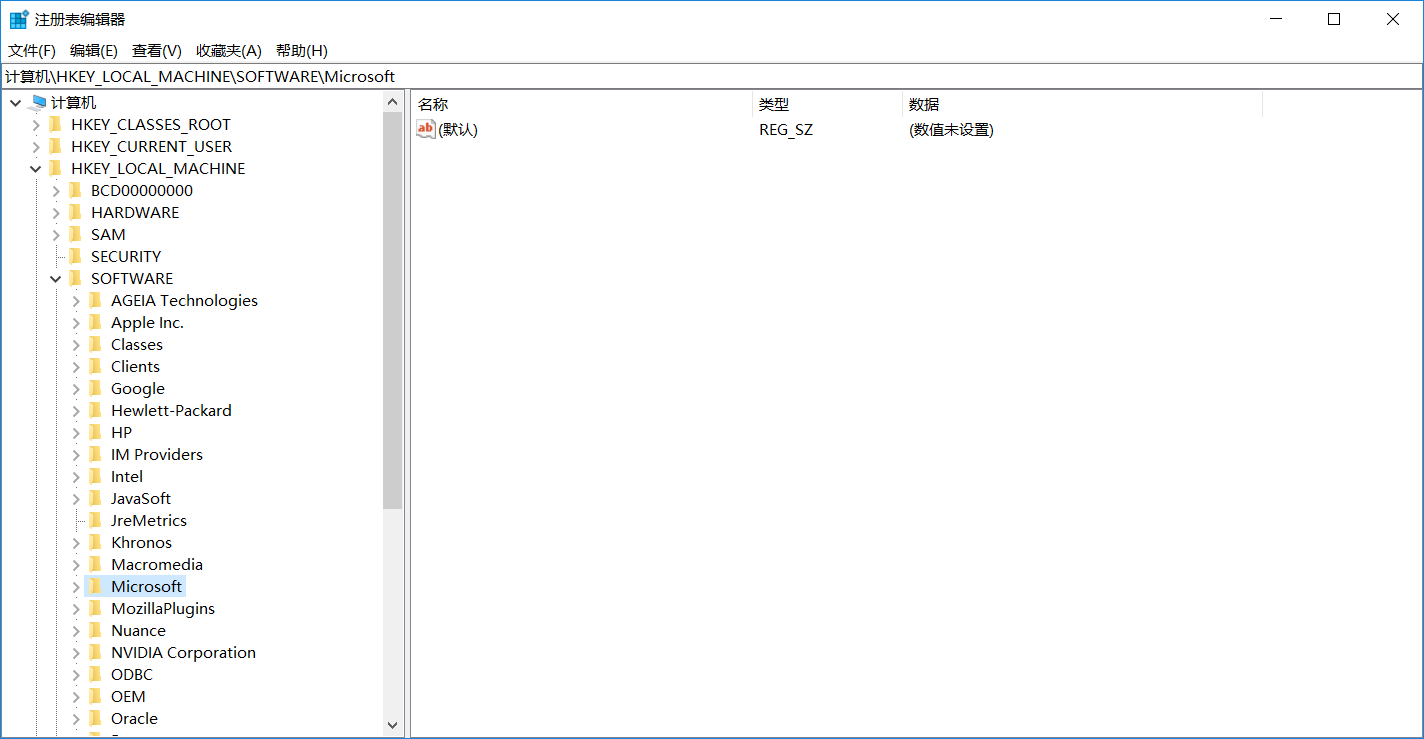Click the tree pane scrollbar thumb
Image resolution: width=1424 pixels, height=739 pixels.
click(x=392, y=310)
